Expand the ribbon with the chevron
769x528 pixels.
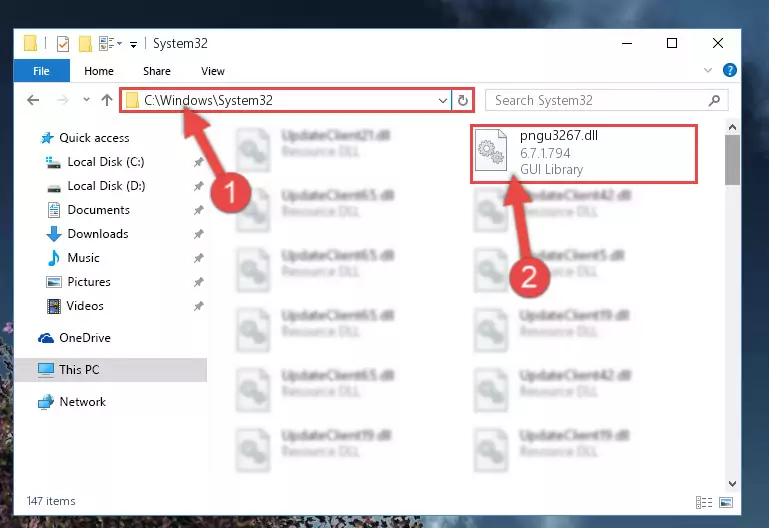(x=708, y=70)
